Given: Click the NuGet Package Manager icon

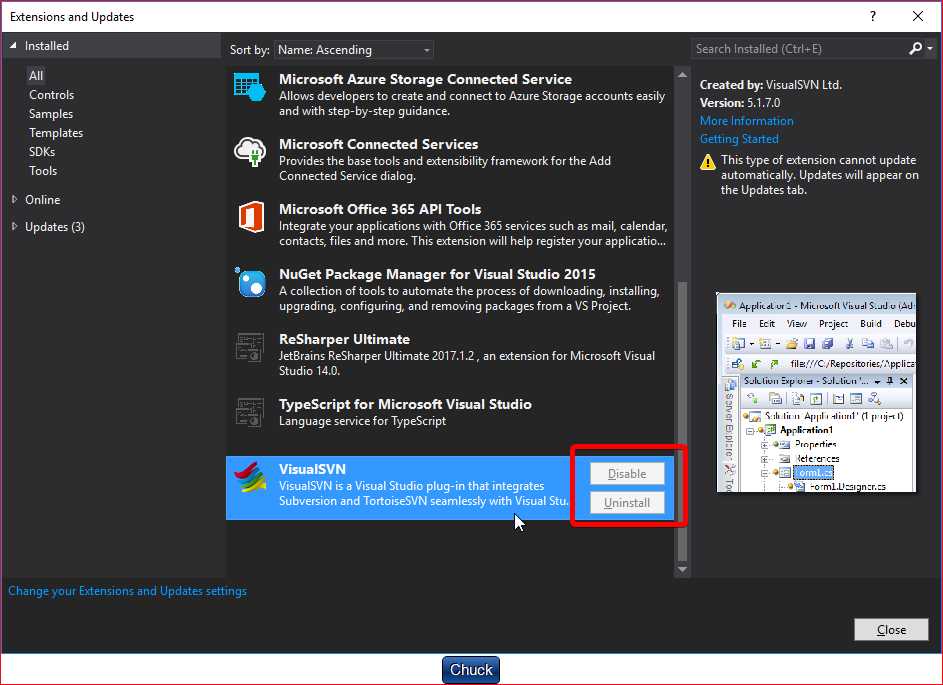Looking at the screenshot, I should coord(250,282).
